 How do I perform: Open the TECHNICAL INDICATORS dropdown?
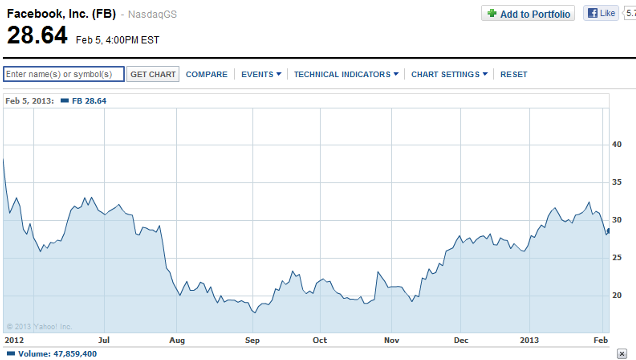346,74
